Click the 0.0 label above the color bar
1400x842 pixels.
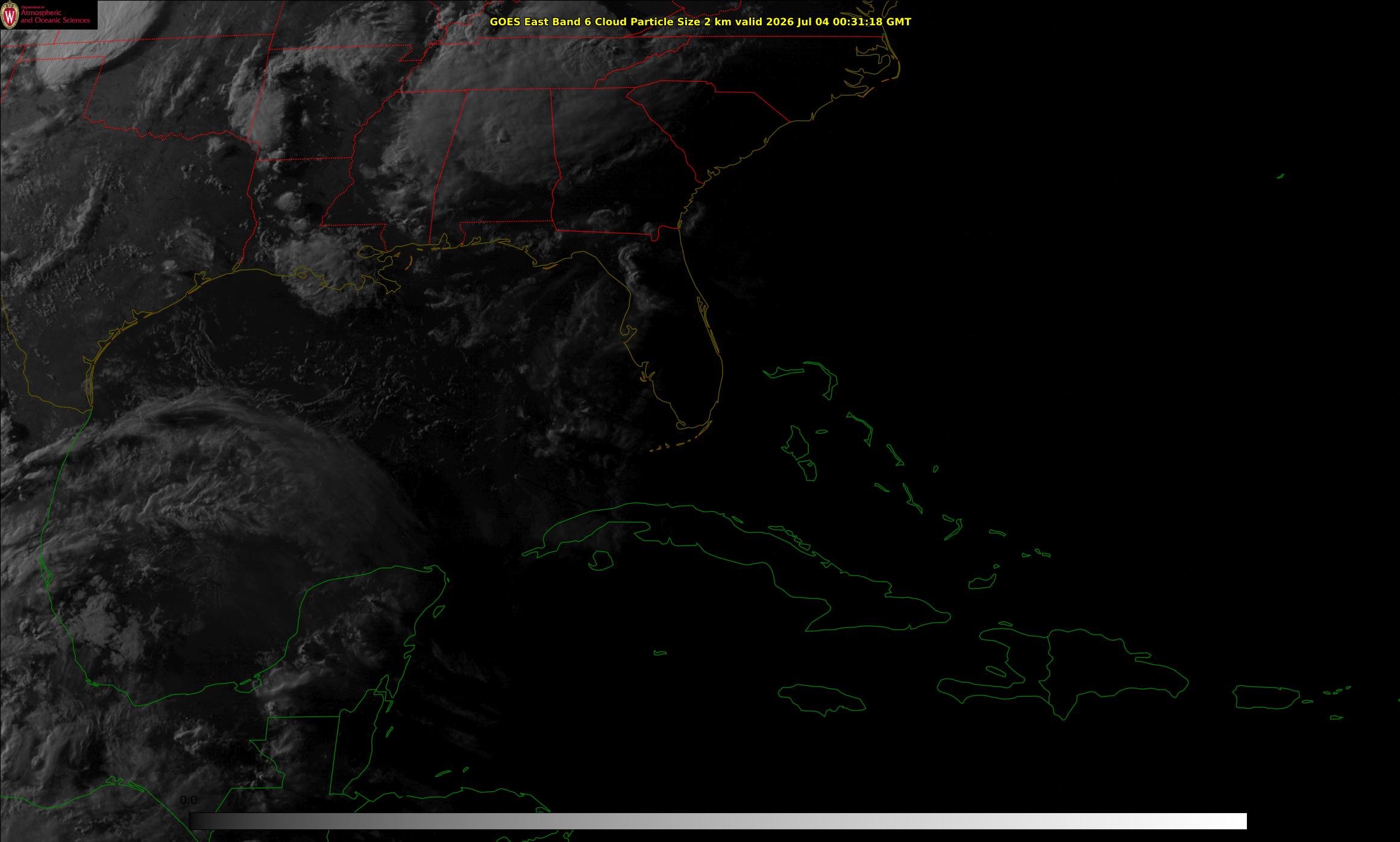pos(188,800)
